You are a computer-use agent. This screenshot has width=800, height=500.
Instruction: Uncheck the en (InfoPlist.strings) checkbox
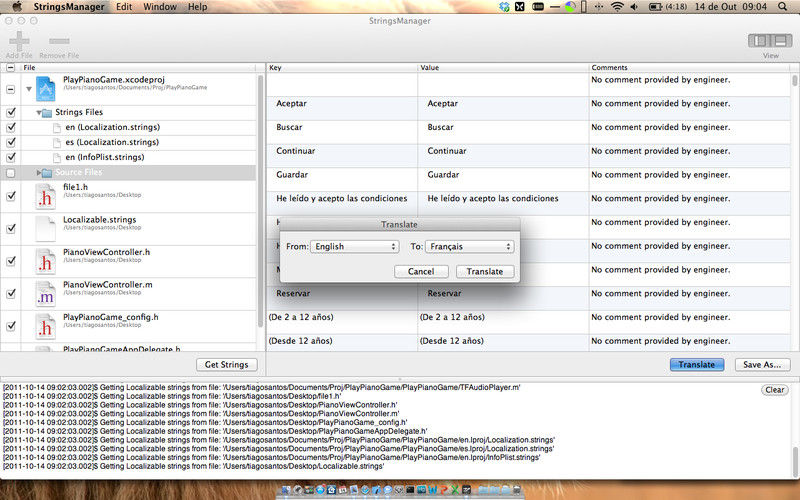click(11, 157)
